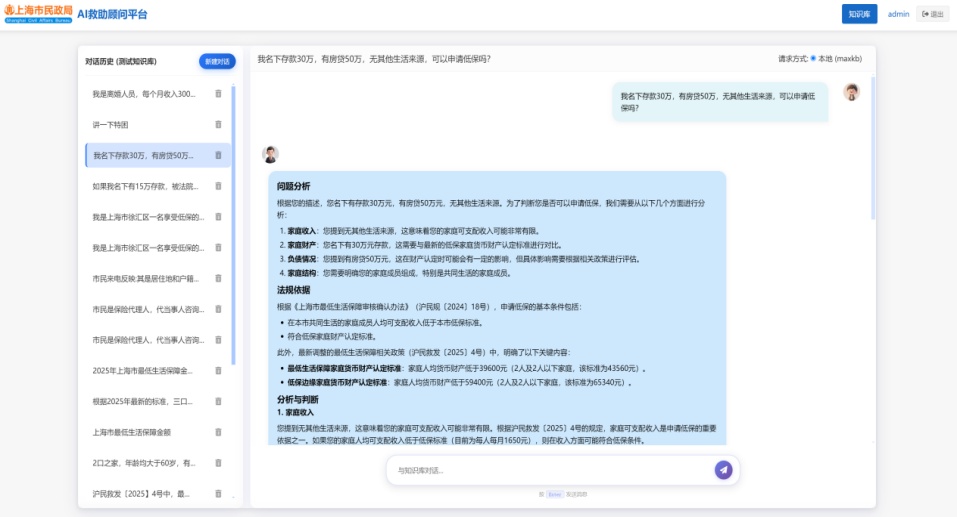This screenshot has height=517, width=957.
Task: Delete the selected '我名下存款30万' conversation
Action: coord(218,155)
